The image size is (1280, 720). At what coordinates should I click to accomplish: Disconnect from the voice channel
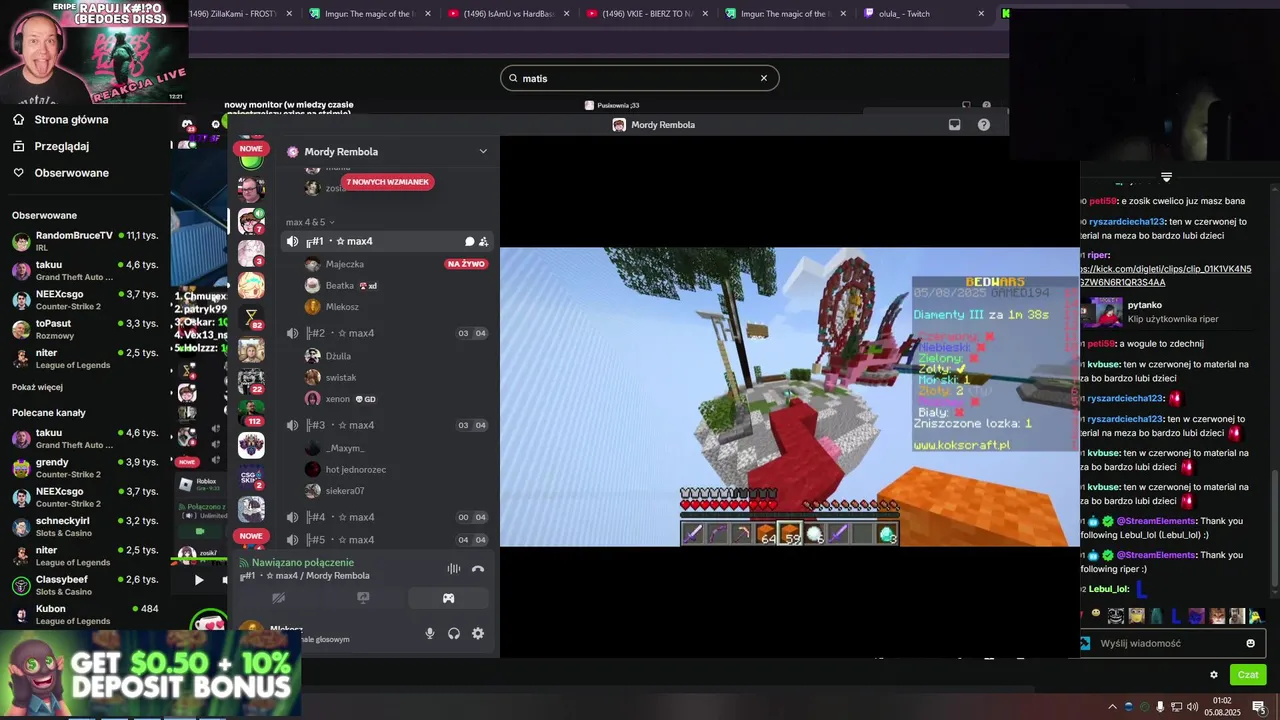[x=478, y=569]
